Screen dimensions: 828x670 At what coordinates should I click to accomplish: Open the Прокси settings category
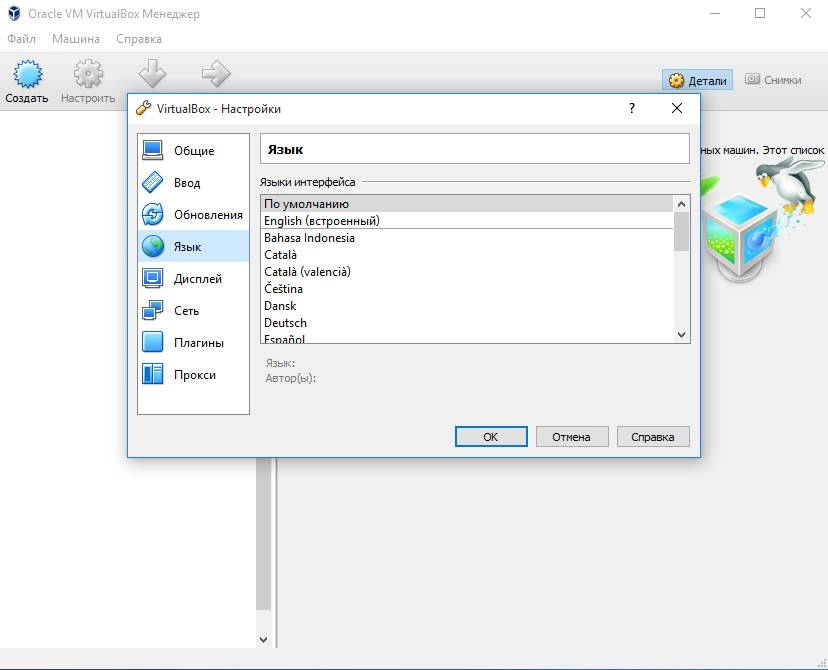click(193, 374)
